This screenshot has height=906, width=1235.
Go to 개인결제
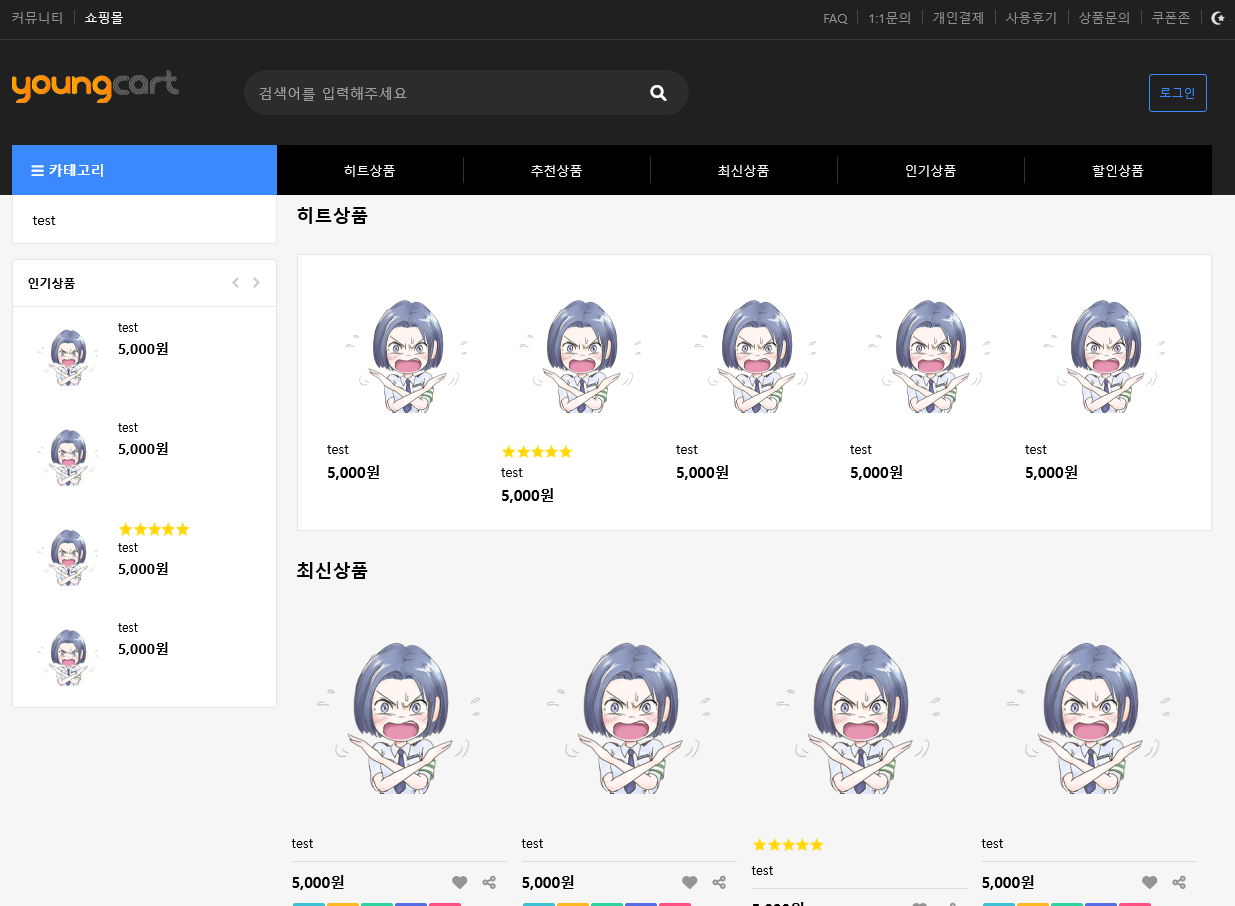958,18
